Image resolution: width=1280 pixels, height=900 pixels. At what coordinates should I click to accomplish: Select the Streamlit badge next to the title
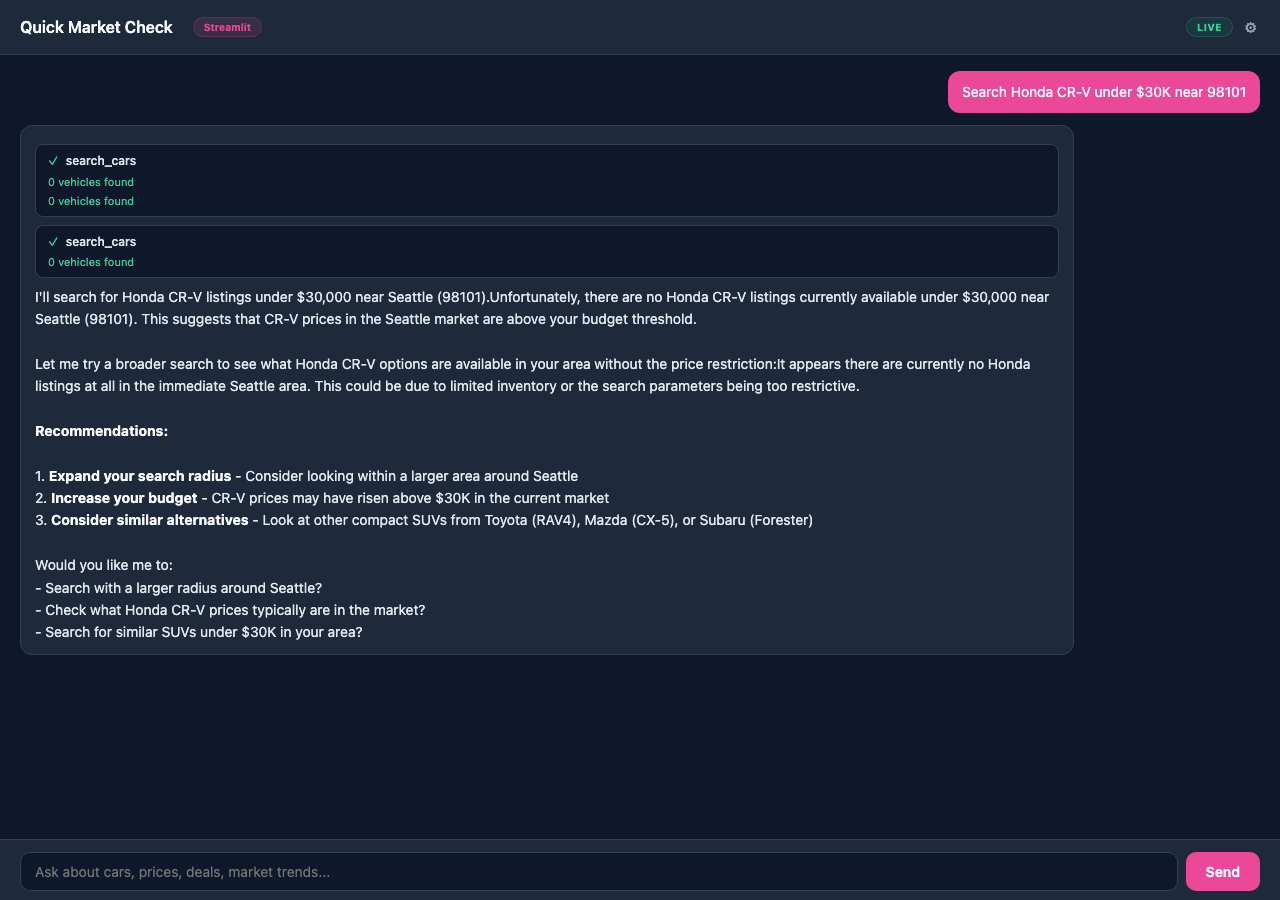click(x=227, y=27)
